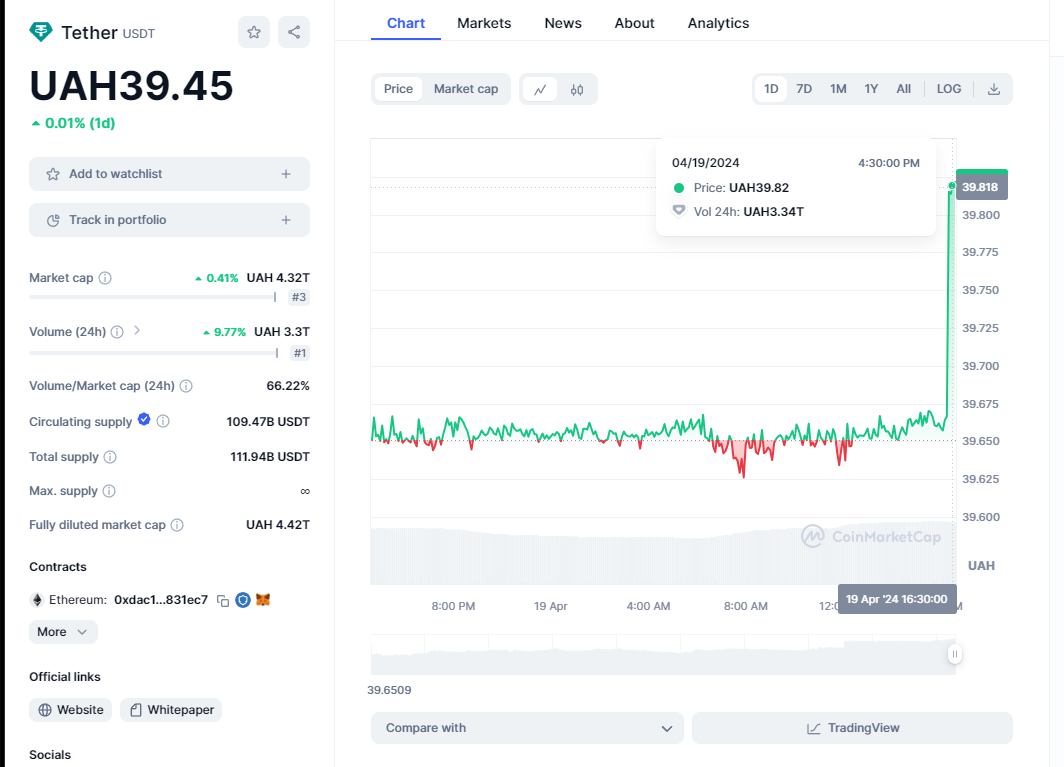The image size is (1064, 767).
Task: Switch to the Chart tab
Action: 406,23
